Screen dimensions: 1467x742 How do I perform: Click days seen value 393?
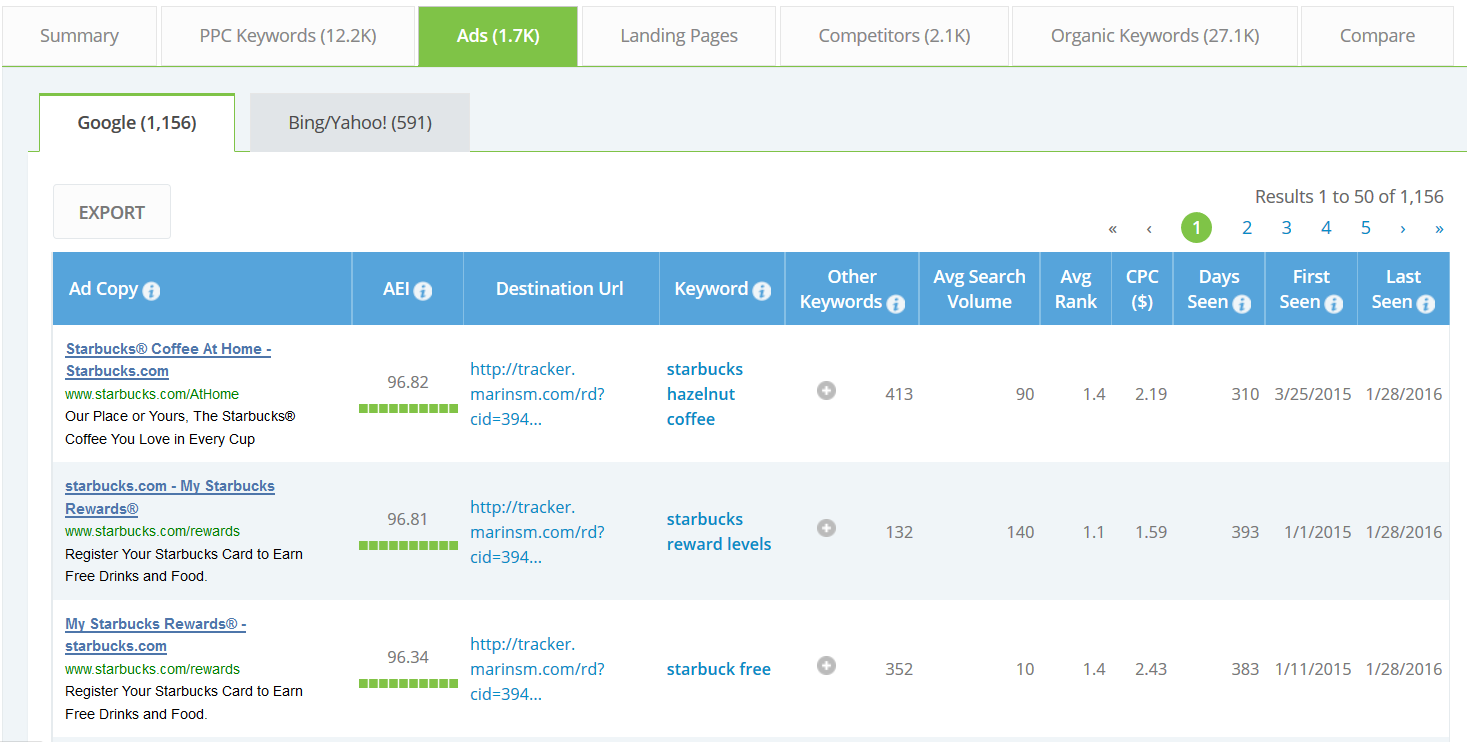[x=1245, y=532]
